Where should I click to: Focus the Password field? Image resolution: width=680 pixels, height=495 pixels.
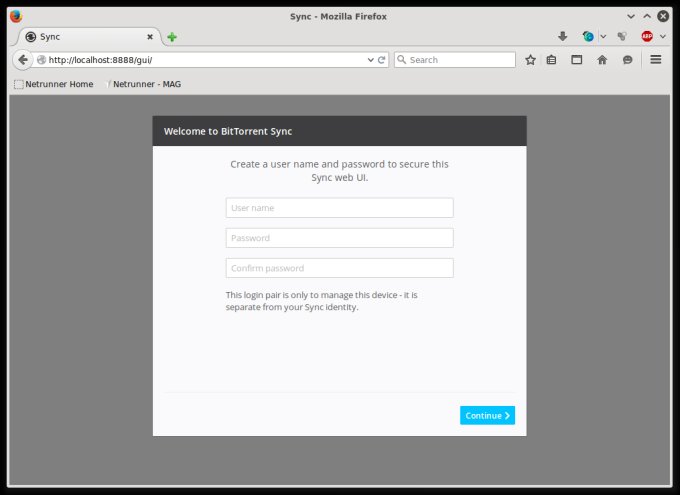(340, 238)
